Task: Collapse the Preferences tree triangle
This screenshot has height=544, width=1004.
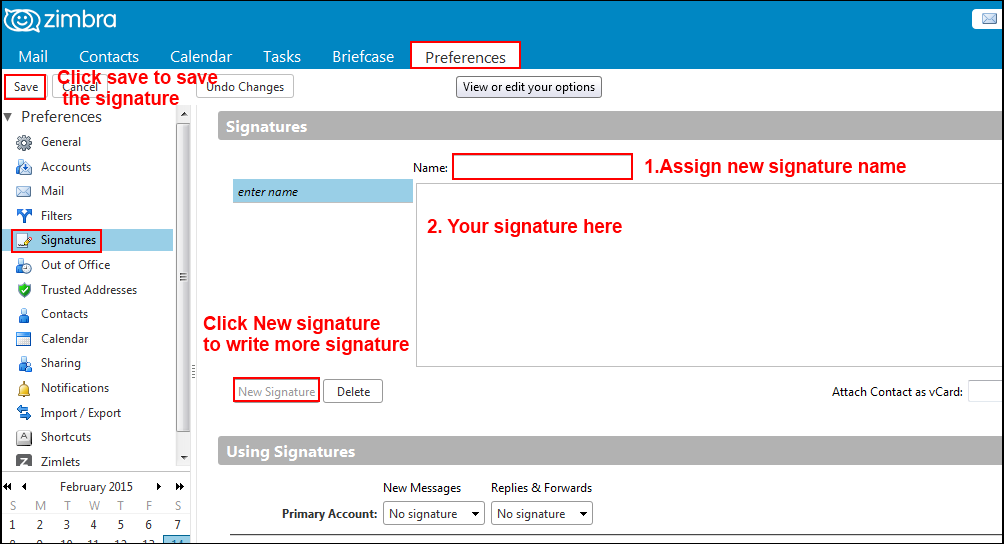Action: [9, 117]
